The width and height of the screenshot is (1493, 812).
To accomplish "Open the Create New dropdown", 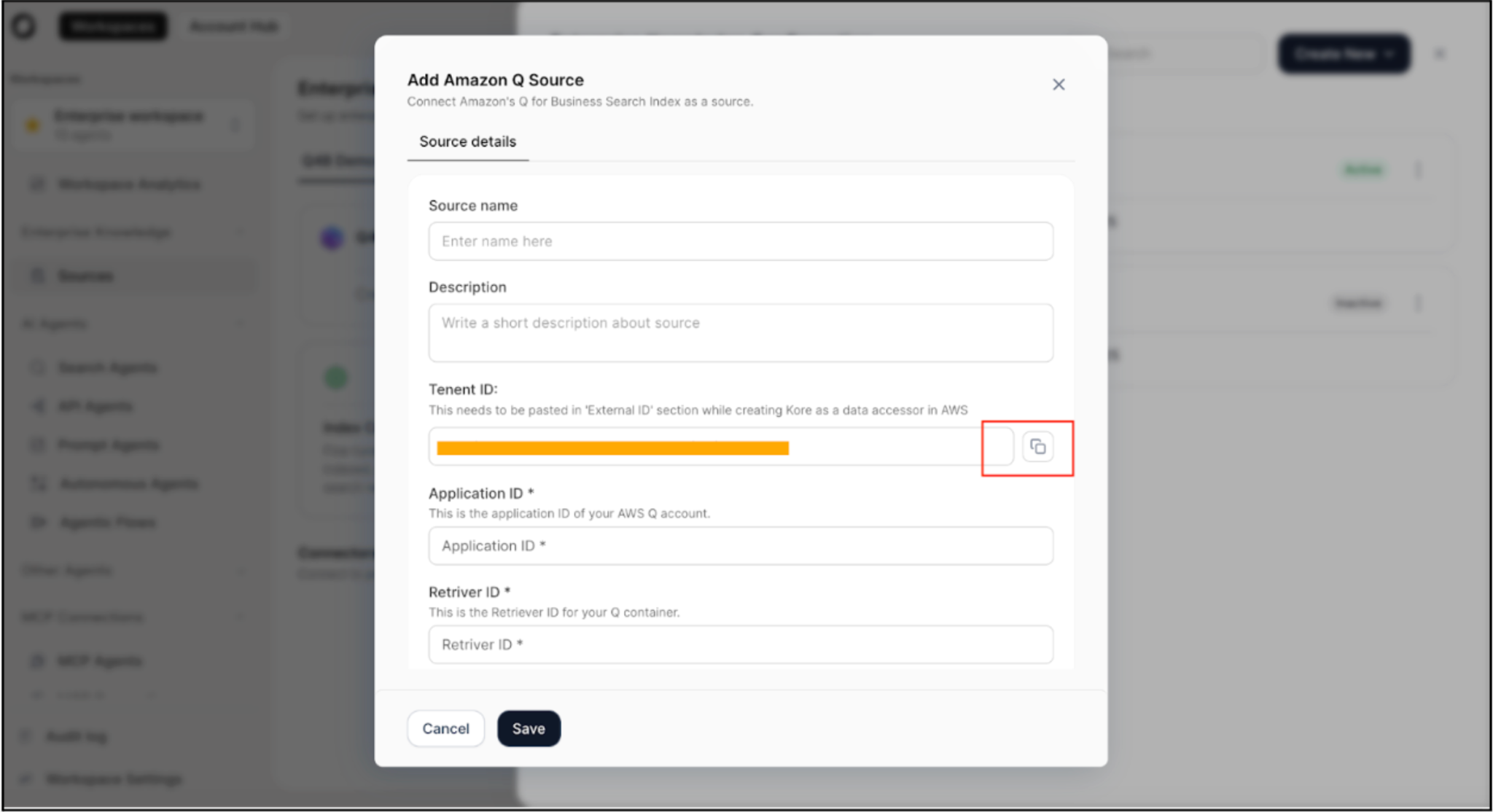I will coord(1344,54).
